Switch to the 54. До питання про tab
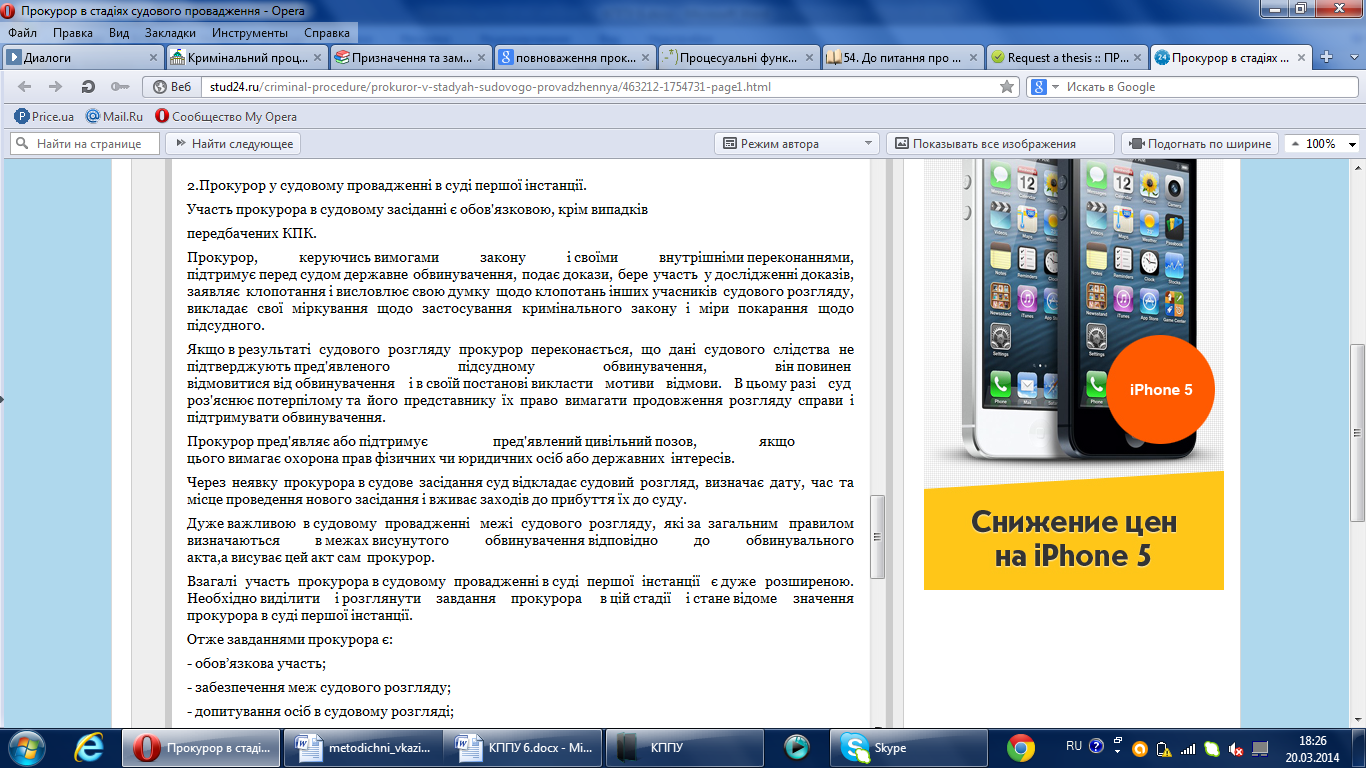The width and height of the screenshot is (1366, 768). (903, 58)
